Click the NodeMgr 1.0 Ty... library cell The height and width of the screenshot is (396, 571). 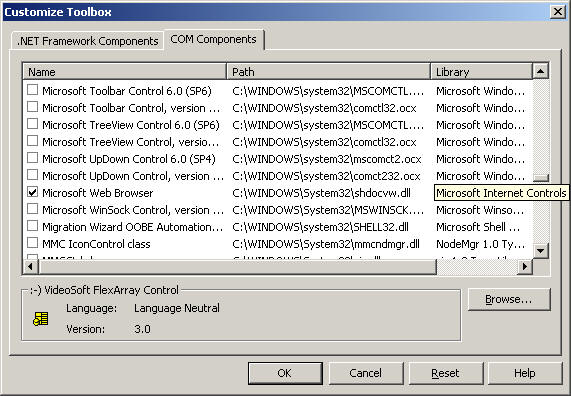(481, 244)
